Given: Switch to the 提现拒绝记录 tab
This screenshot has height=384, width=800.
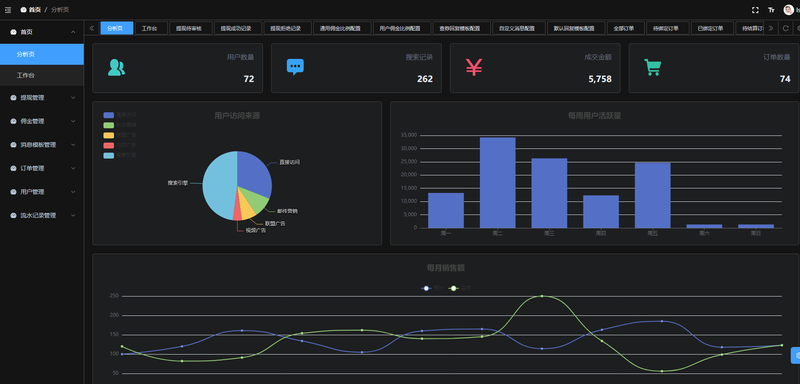Looking at the screenshot, I should pyautogui.click(x=287, y=28).
